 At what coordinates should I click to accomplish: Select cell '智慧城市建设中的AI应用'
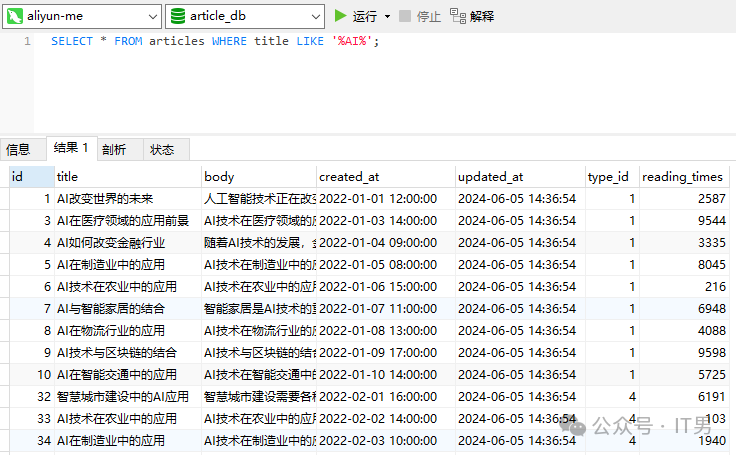[128, 397]
